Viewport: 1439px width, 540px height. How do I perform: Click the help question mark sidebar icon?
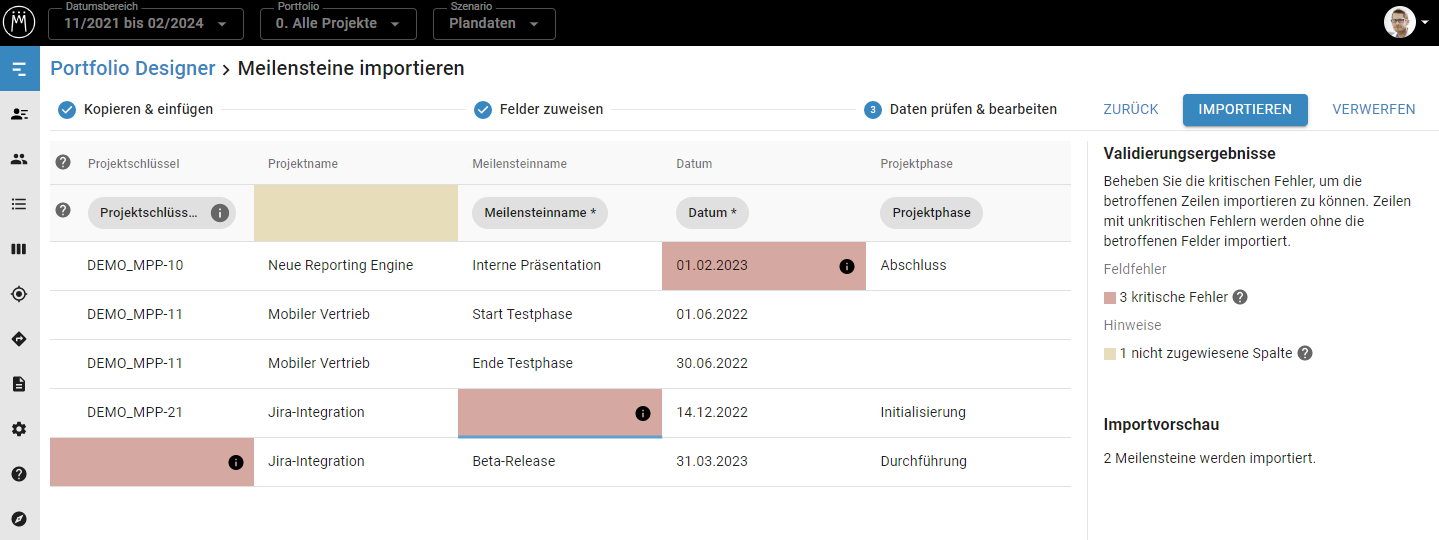(19, 474)
